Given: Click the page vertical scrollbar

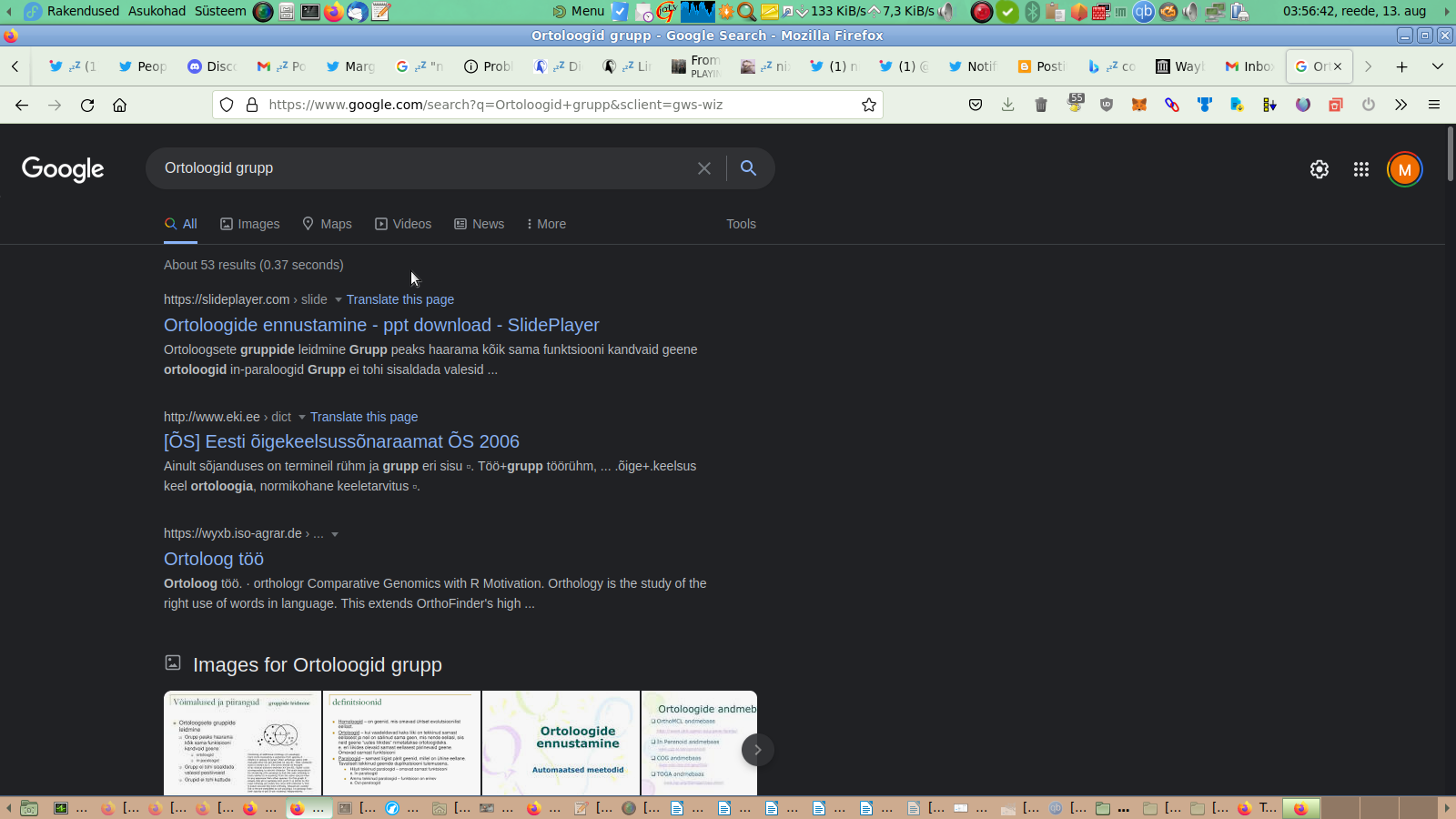Looking at the screenshot, I should click(1451, 155).
